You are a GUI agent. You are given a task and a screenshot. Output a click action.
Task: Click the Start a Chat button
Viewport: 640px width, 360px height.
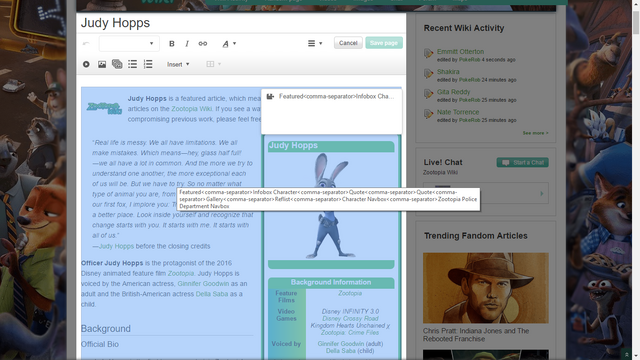coord(522,162)
